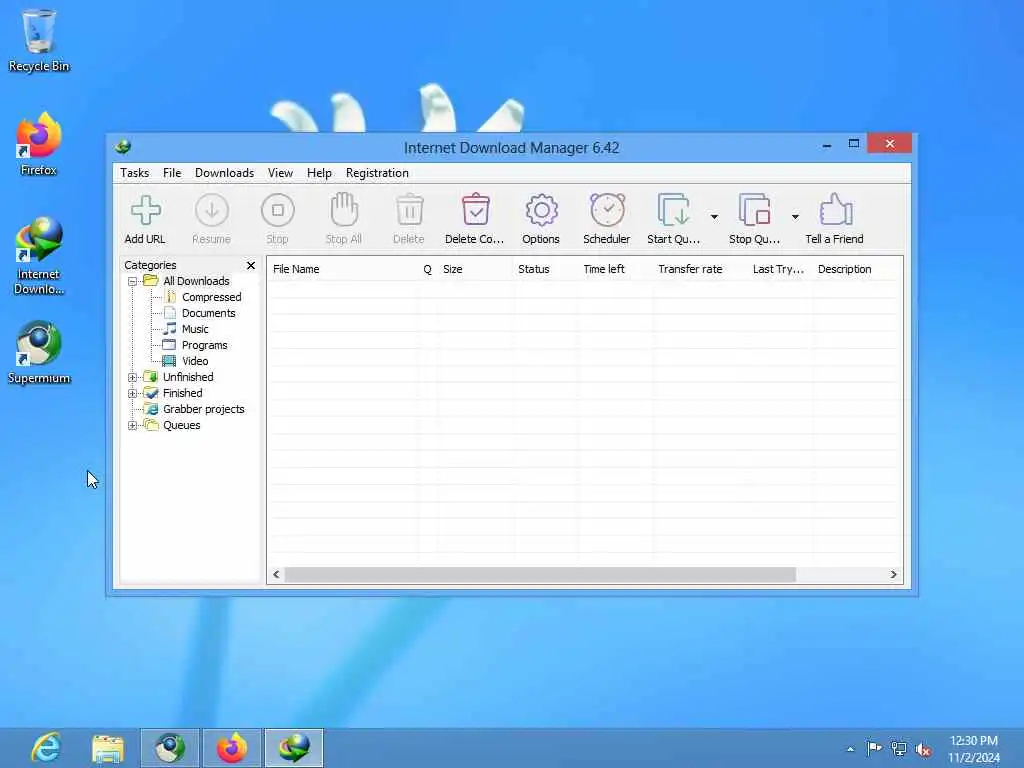The height and width of the screenshot is (768, 1024).
Task: Click the taskbar clock and date
Action: (x=974, y=749)
